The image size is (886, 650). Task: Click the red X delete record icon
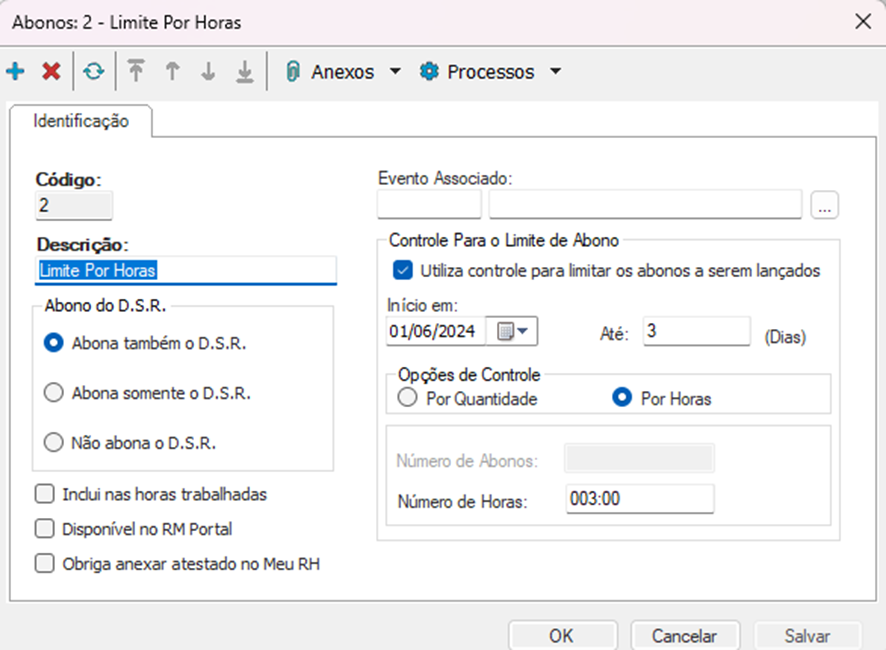tap(51, 72)
